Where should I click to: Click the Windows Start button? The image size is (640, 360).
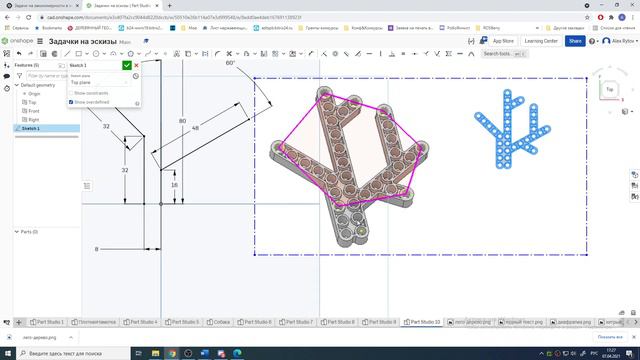pyautogui.click(x=7, y=353)
